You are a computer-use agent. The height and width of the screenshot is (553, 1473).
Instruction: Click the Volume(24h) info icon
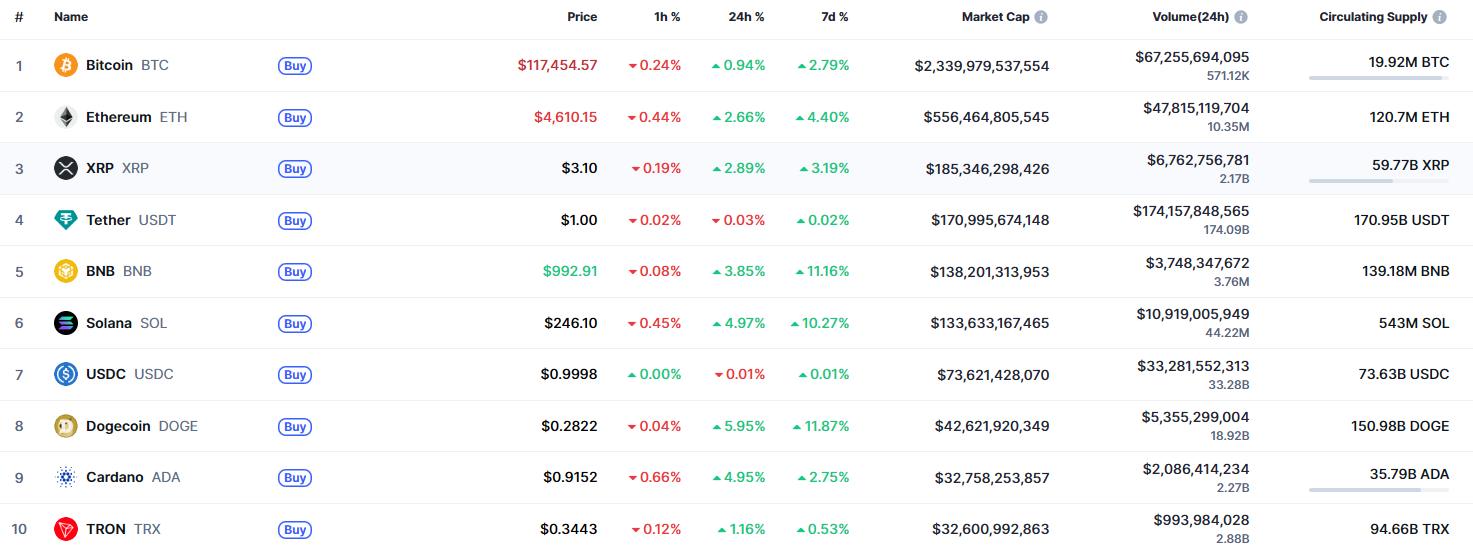[x=1241, y=17]
